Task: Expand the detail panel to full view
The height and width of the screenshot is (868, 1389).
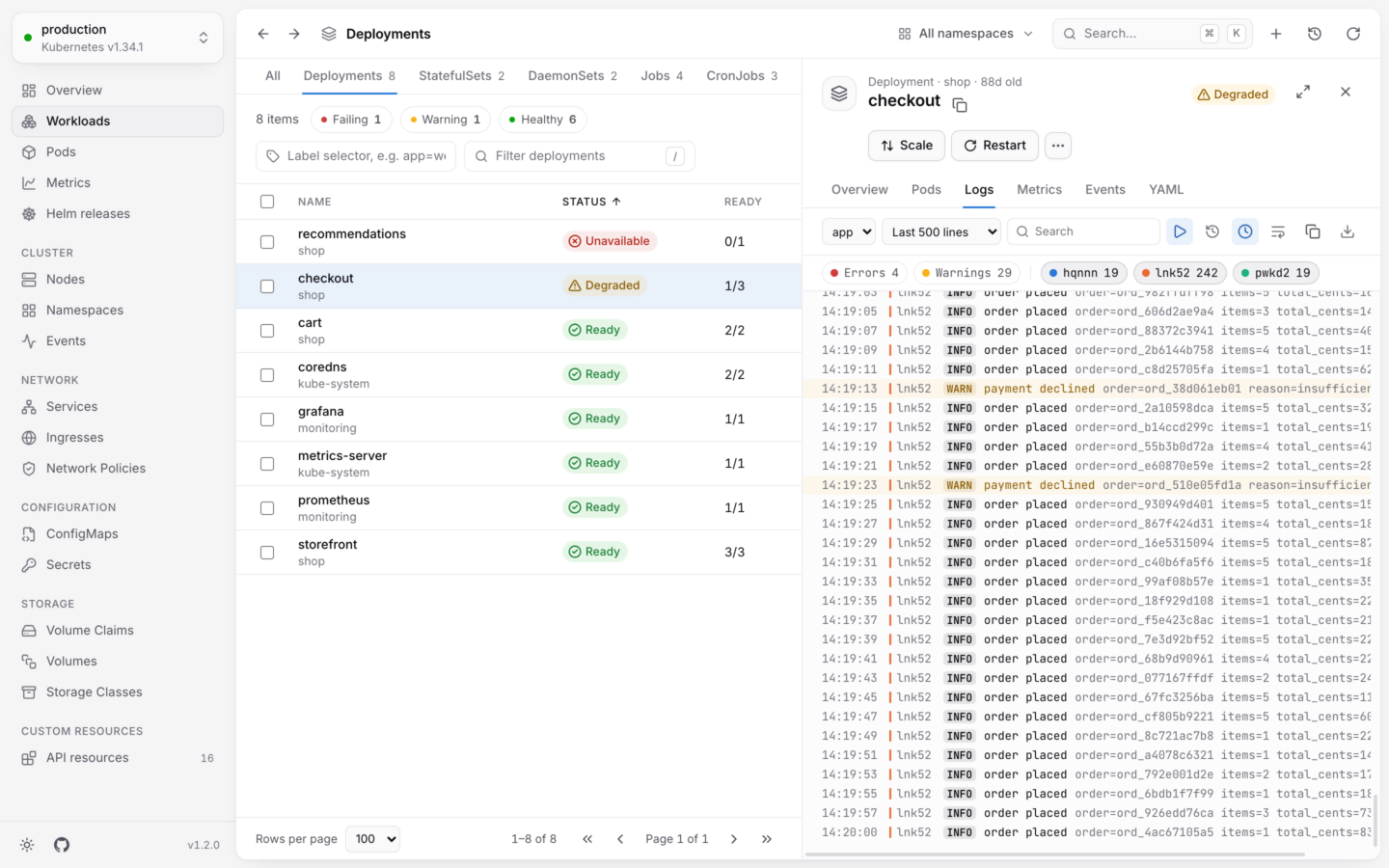Action: (x=1303, y=92)
